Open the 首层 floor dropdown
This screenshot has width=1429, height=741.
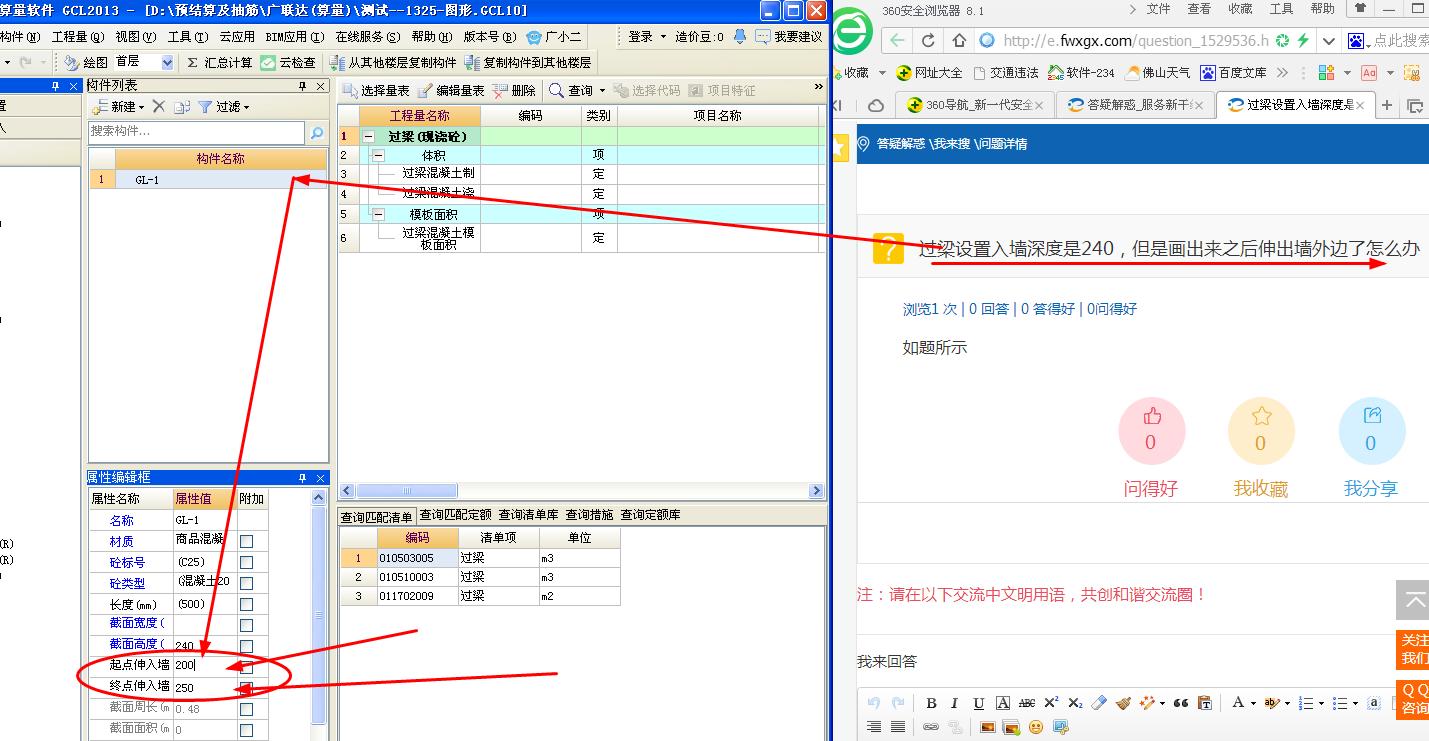(x=166, y=62)
